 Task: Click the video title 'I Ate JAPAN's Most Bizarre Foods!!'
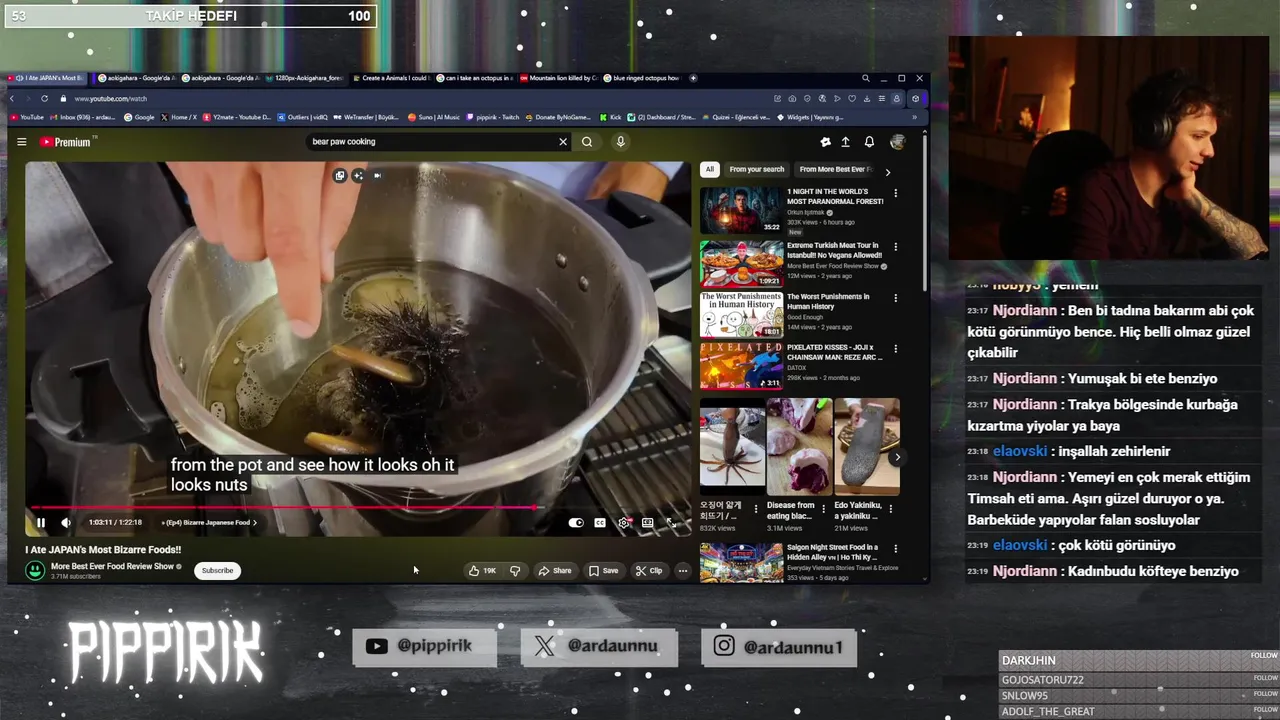pyautogui.click(x=103, y=549)
